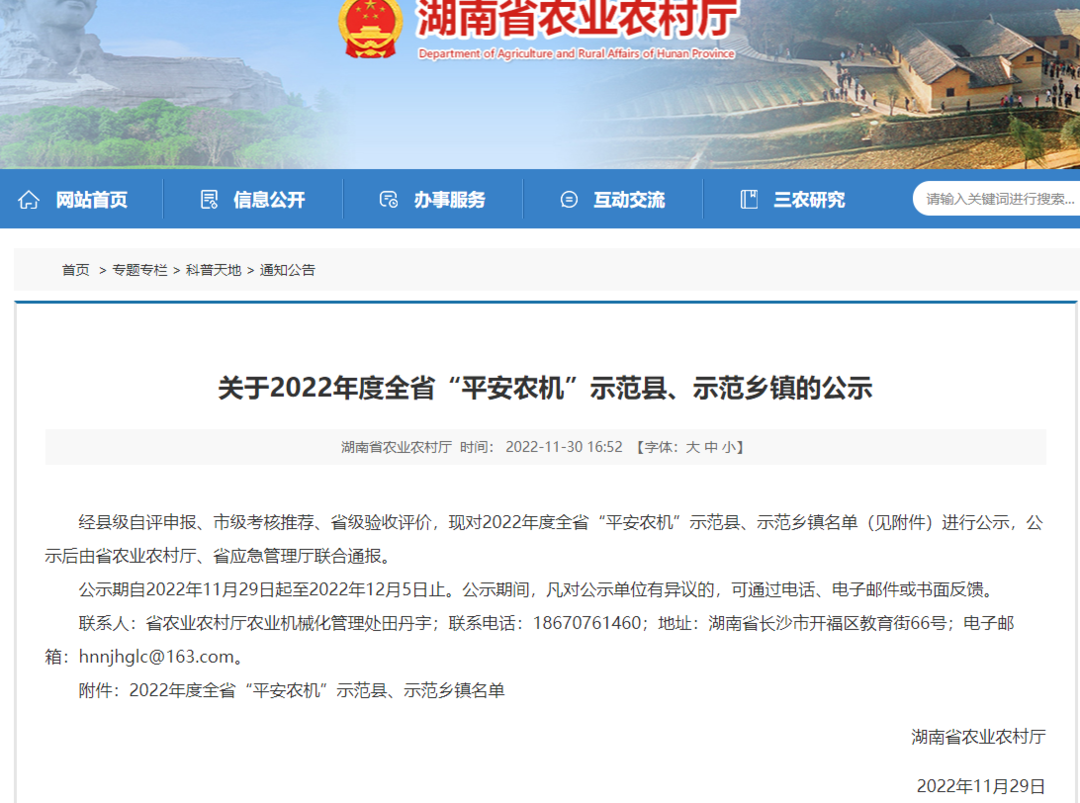Image resolution: width=1080 pixels, height=803 pixels.
Task: Click the chat bubble icon beside 互动交流
Action: tap(570, 199)
